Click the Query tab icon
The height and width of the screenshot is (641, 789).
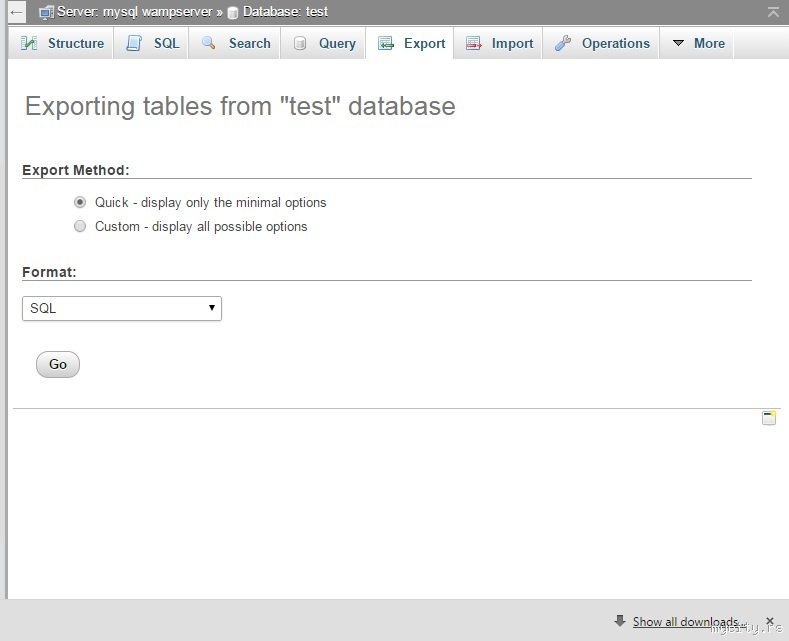[x=300, y=44]
